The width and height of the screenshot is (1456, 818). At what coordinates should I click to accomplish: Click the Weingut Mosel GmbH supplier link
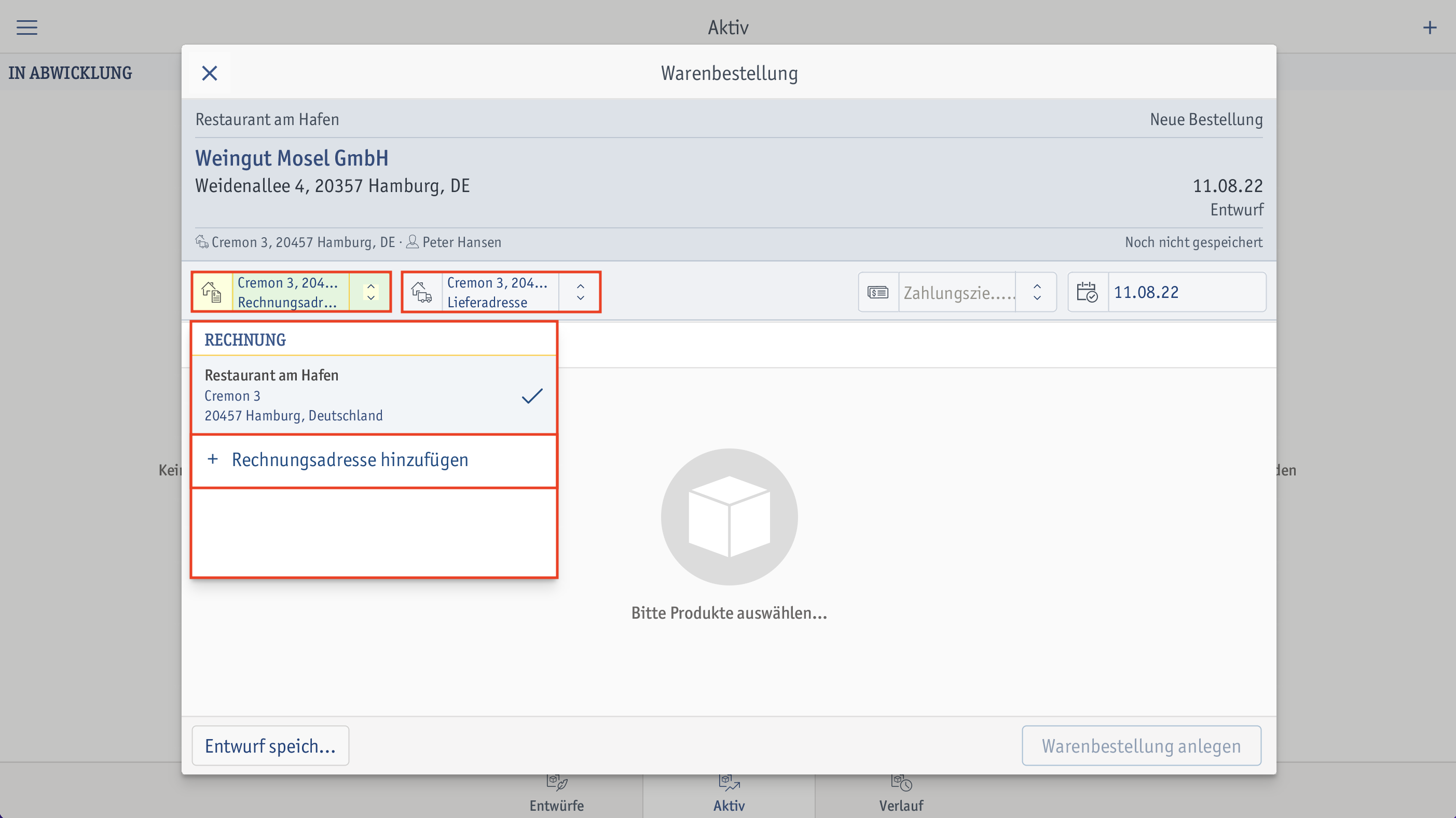tap(292, 158)
